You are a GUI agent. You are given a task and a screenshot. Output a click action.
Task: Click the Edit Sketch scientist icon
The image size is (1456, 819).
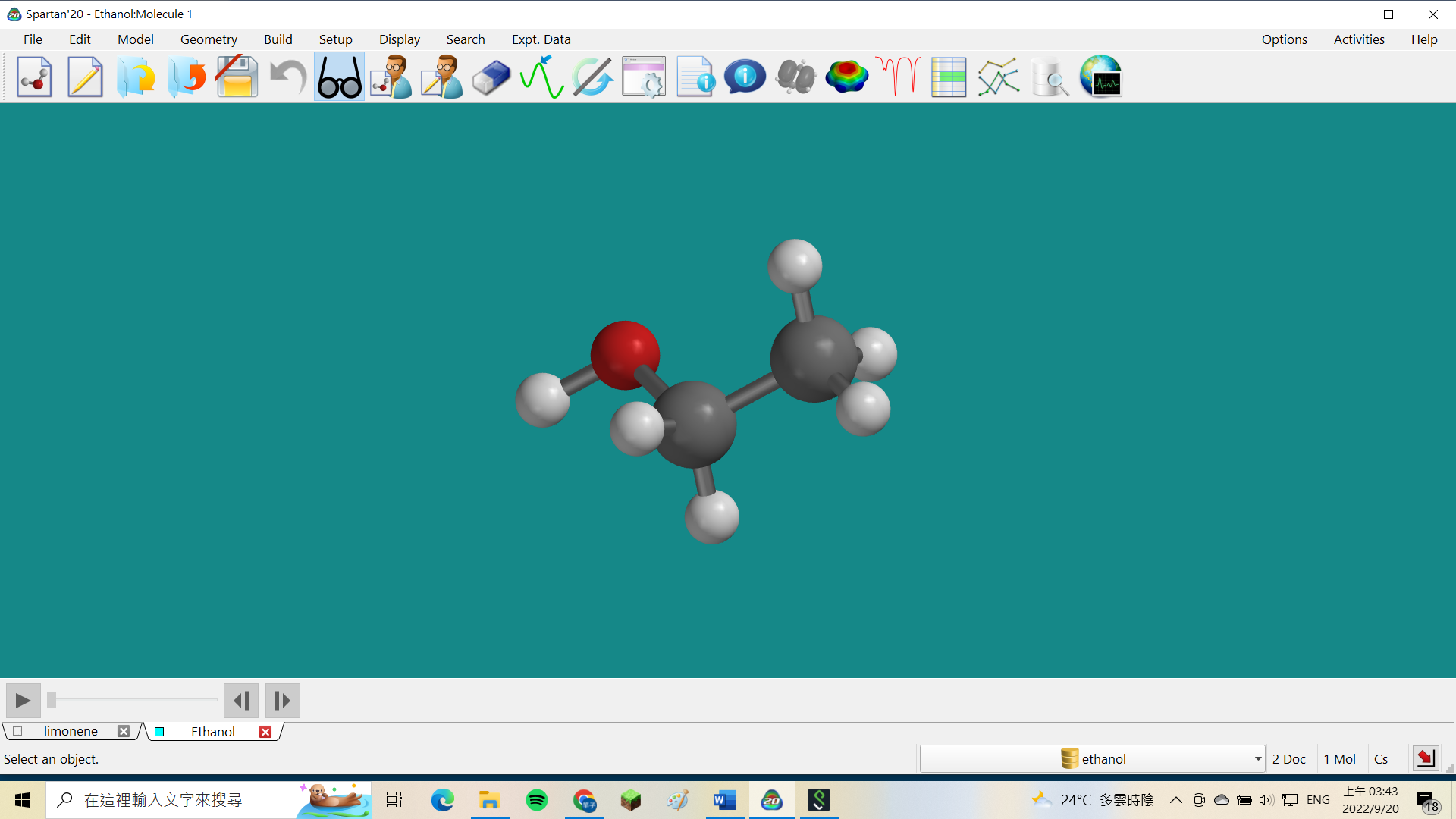441,77
